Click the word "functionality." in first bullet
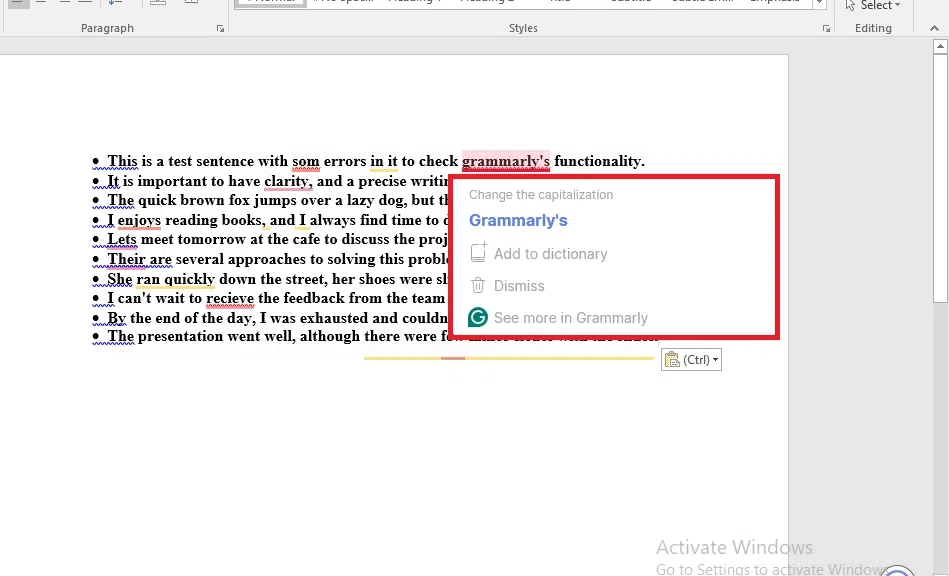The height and width of the screenshot is (576, 949). [x=599, y=162]
